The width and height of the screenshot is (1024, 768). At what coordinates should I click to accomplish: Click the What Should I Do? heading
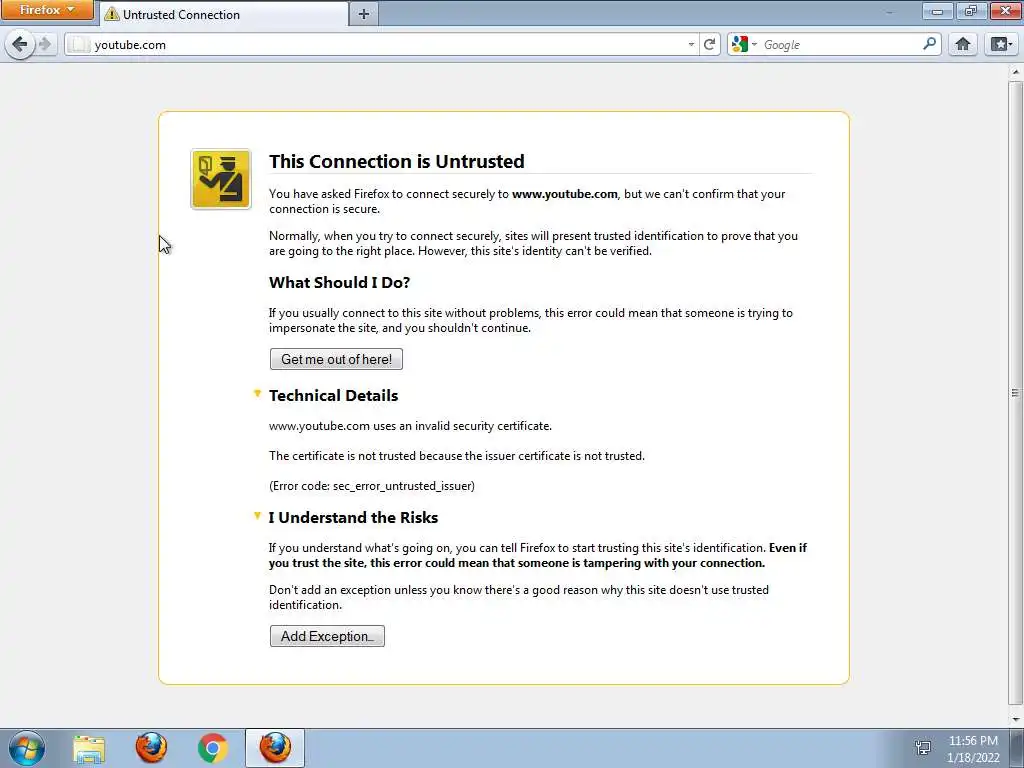340,282
